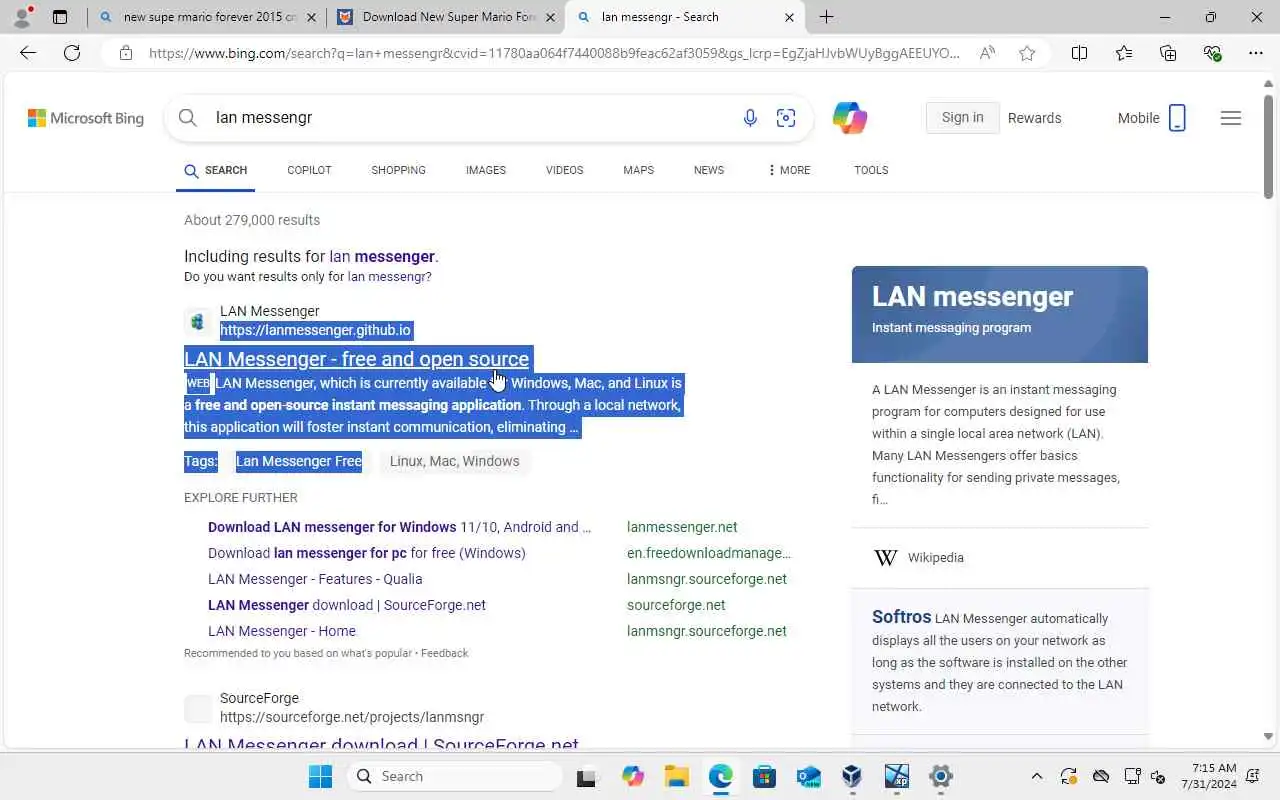
Task: Open sourceforge.net/projects/lanmsngr URL
Action: click(352, 717)
